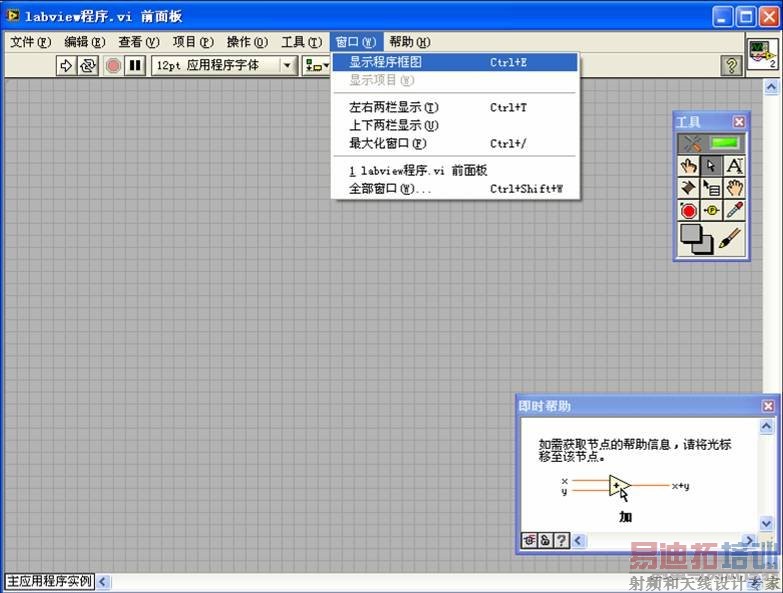This screenshot has width=783, height=593.
Task: Click the detailed help question mark in context help
Action: 561,540
